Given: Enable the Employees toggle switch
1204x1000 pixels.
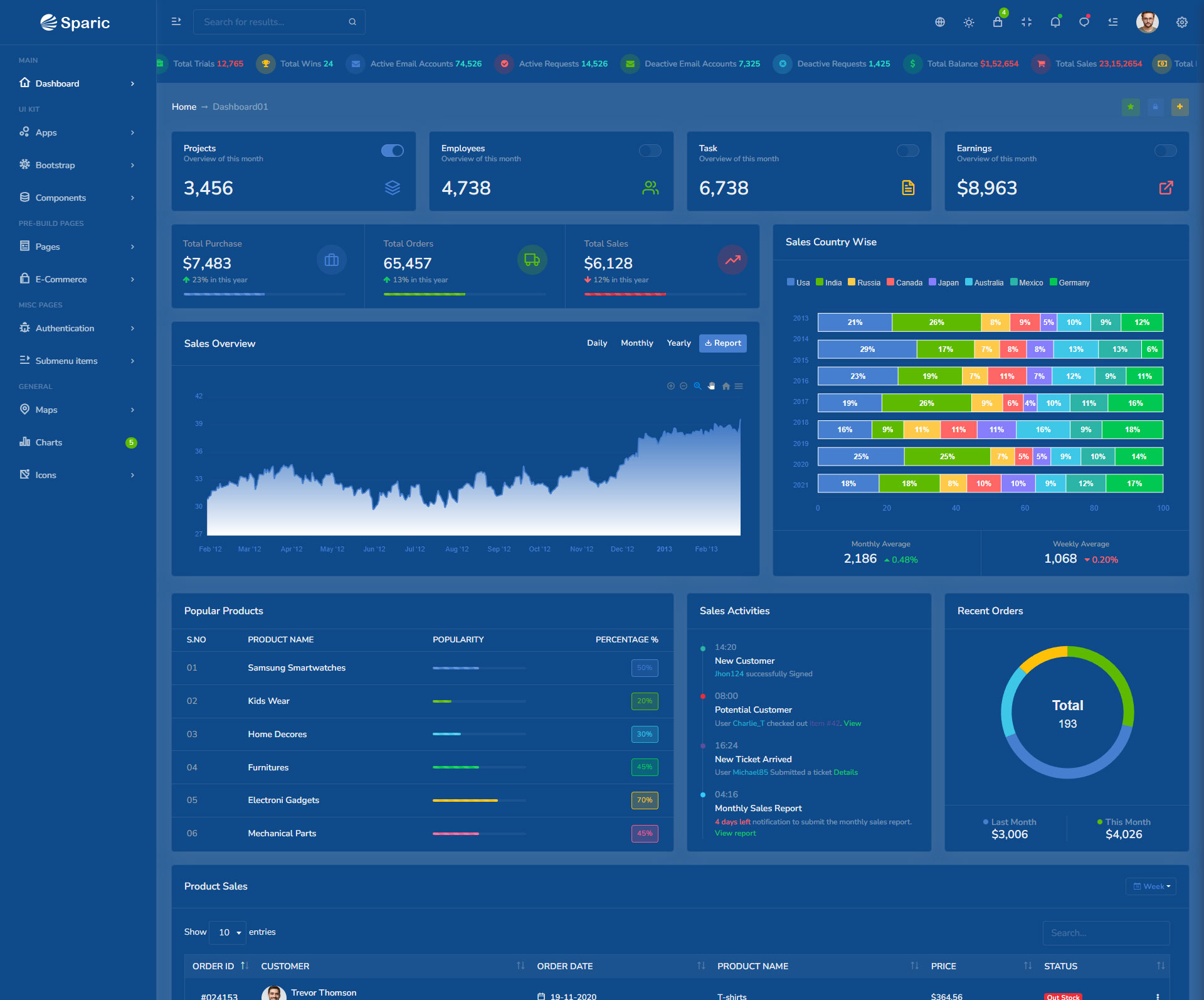Looking at the screenshot, I should click(x=650, y=151).
